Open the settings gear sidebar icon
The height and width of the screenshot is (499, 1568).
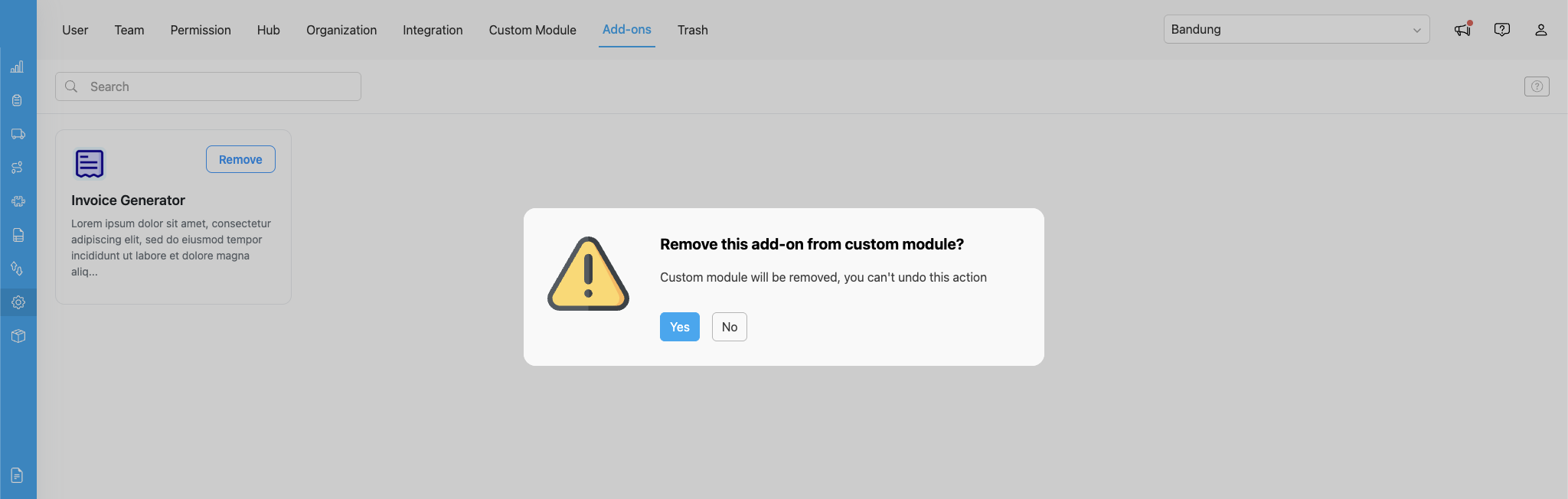18,302
